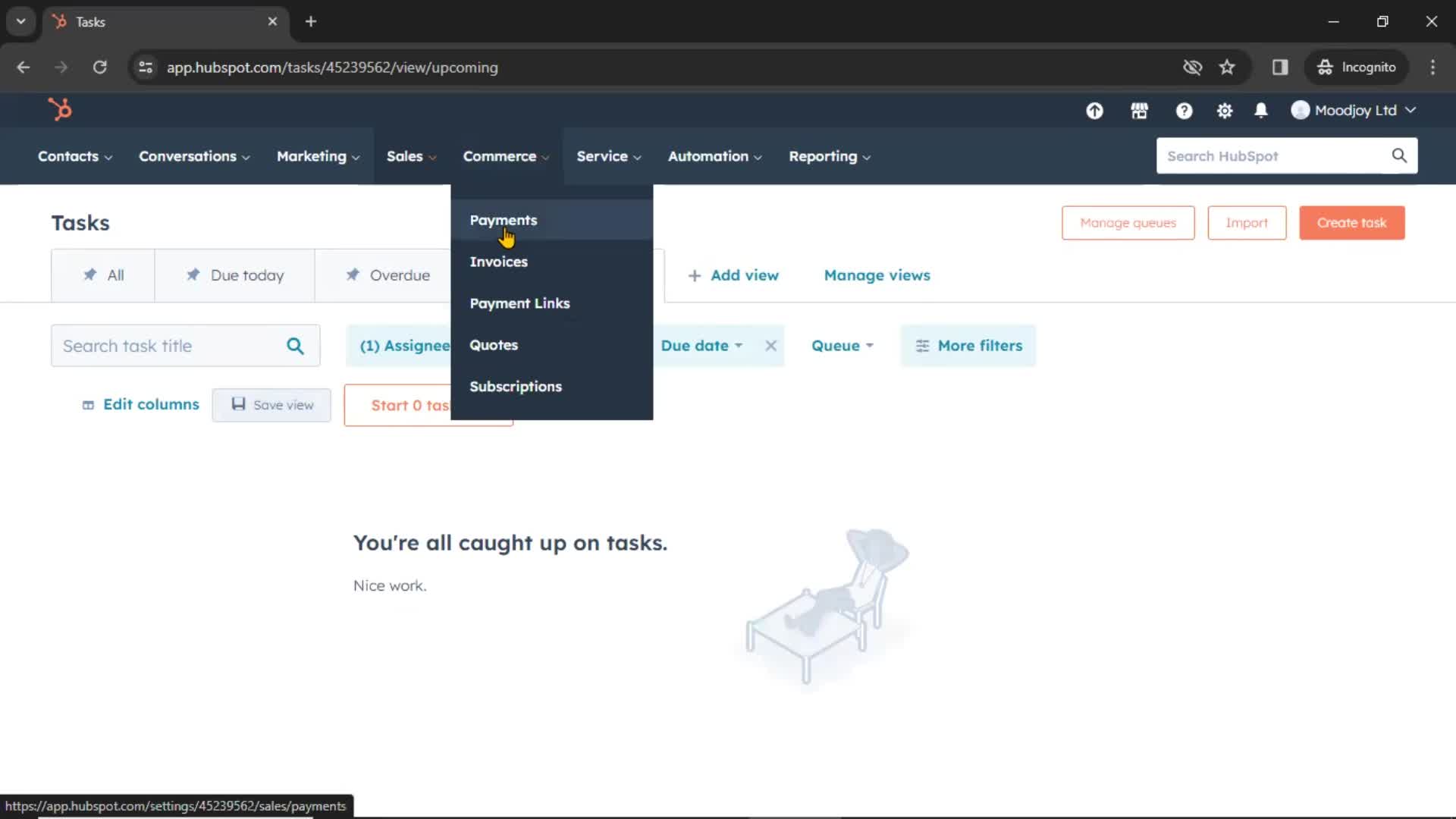Viewport: 1456px width, 819px height.
Task: Click the marketplace grid icon
Action: point(1139,110)
